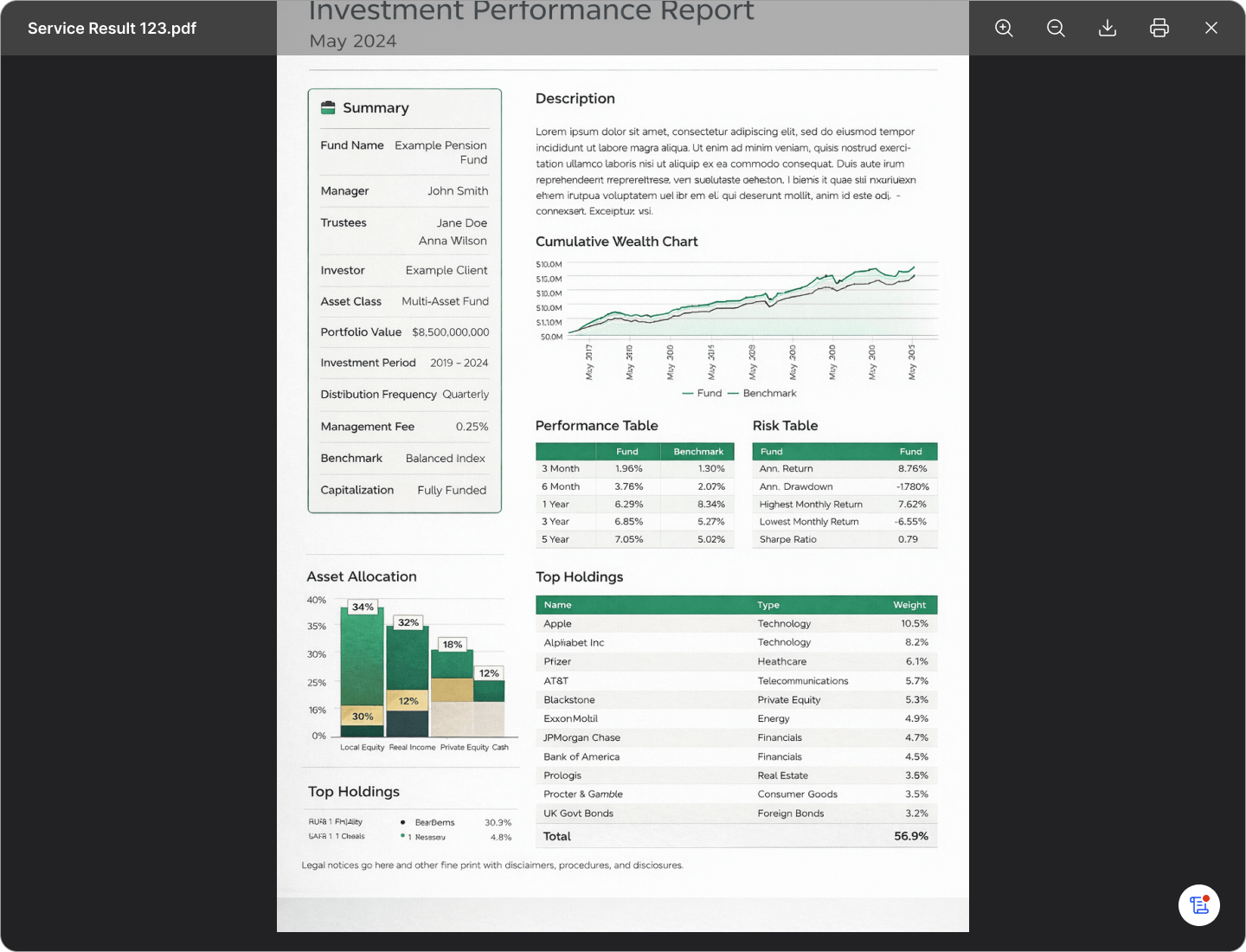
Task: Select the Fund legend entry under the chart
Action: pos(702,393)
